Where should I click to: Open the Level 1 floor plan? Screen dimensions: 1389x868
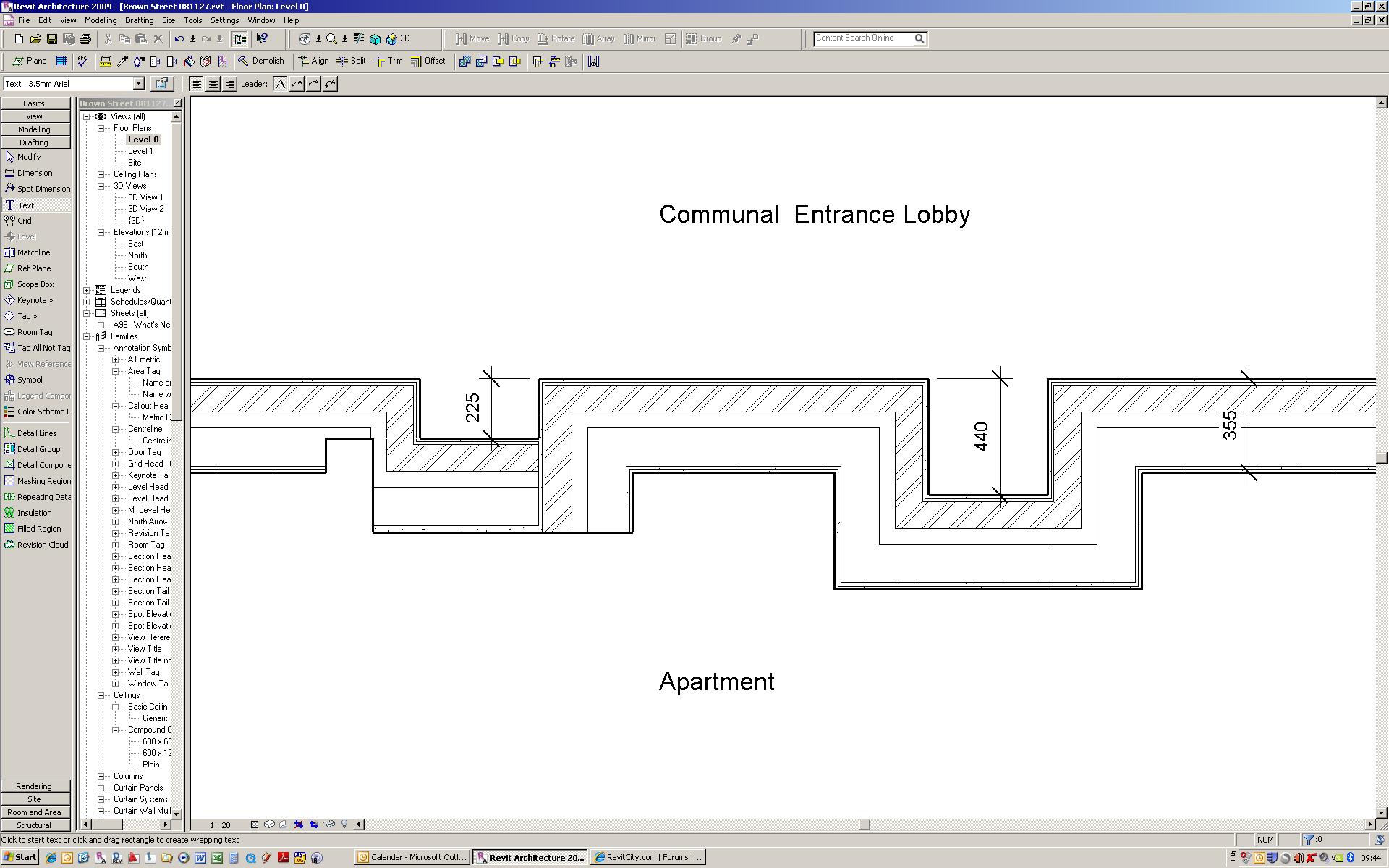coord(140,151)
